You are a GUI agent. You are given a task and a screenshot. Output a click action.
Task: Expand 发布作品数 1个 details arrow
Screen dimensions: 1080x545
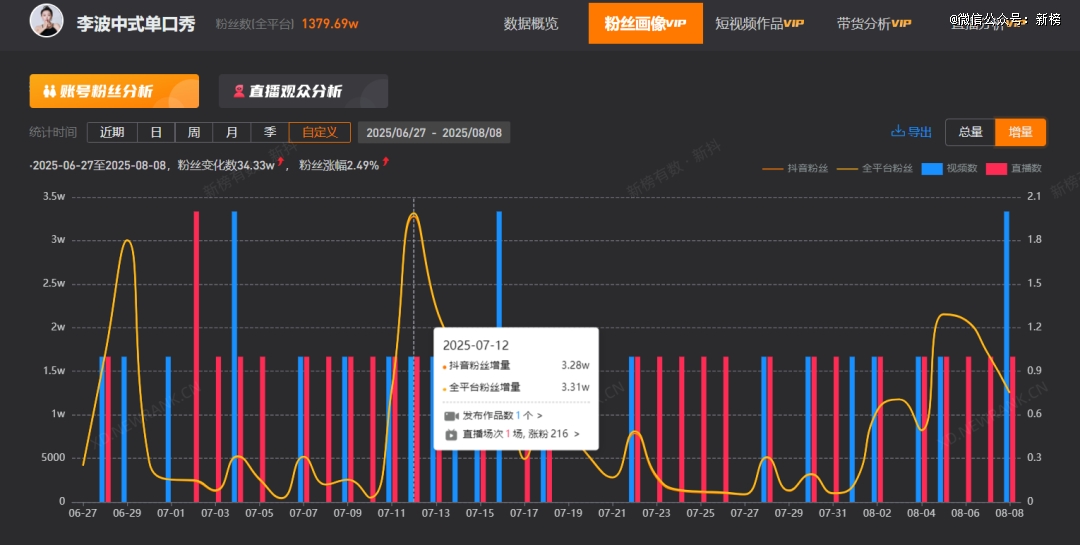(x=540, y=415)
